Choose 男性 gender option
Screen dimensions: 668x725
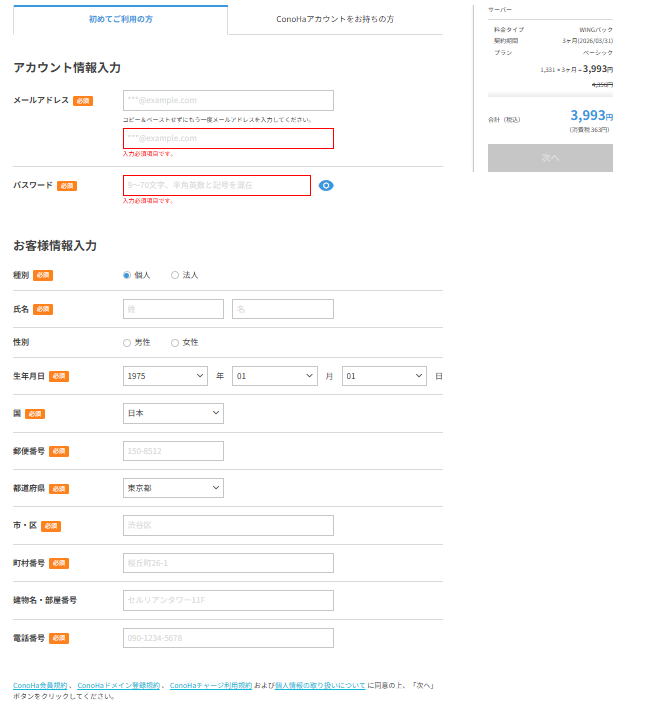[127, 342]
